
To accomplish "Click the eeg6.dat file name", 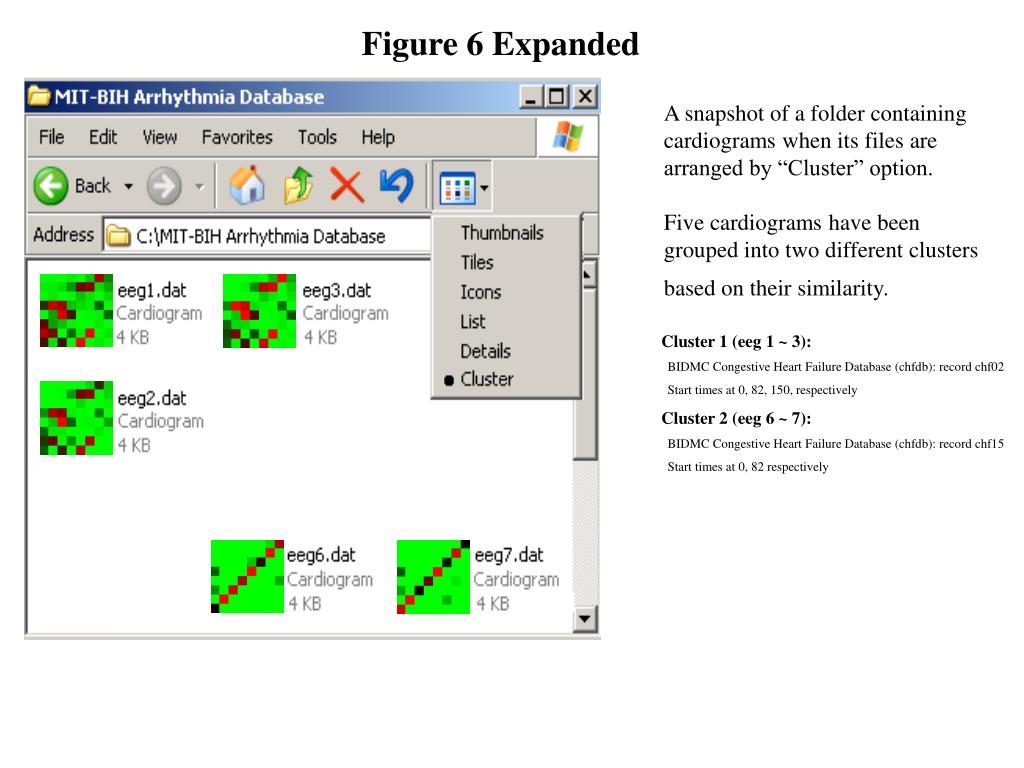I will pyautogui.click(x=321, y=555).
